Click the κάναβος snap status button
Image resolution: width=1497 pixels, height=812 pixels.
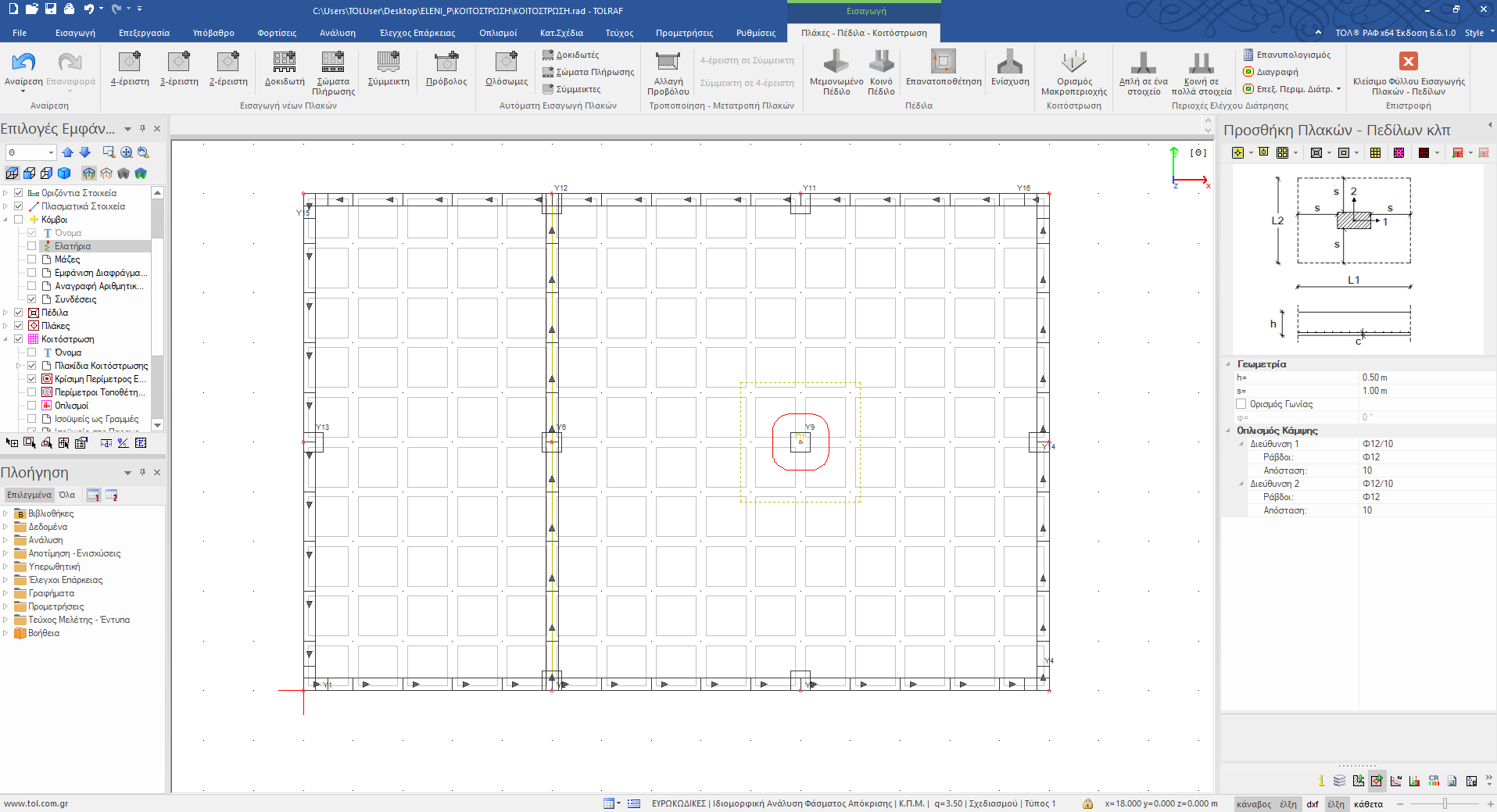coord(1253,803)
